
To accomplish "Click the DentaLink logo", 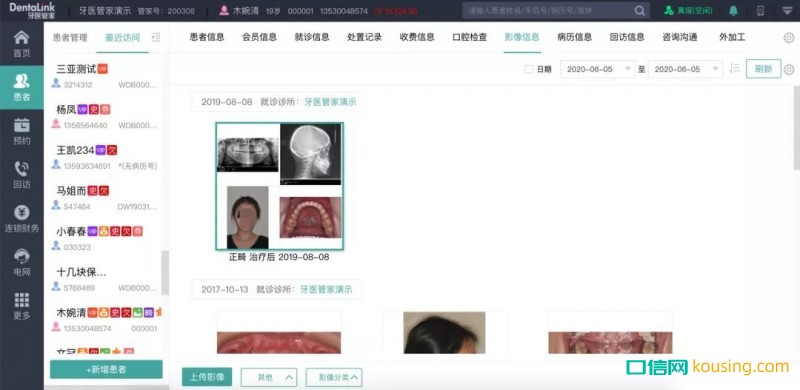I will 32,10.
